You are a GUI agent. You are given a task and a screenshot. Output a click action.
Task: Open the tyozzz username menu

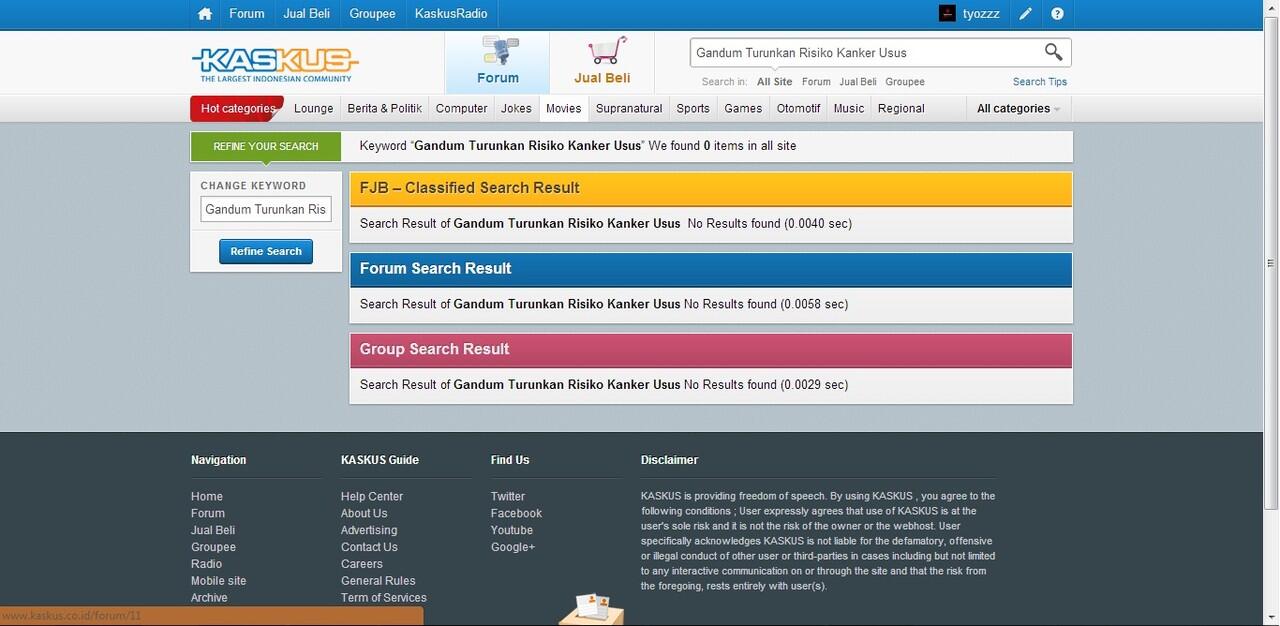click(981, 14)
